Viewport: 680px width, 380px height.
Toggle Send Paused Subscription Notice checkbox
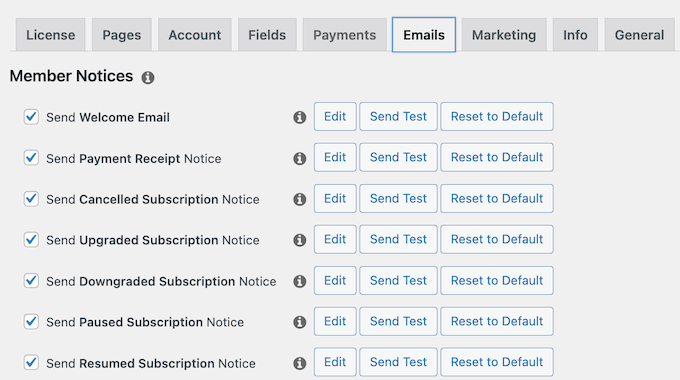tap(31, 321)
